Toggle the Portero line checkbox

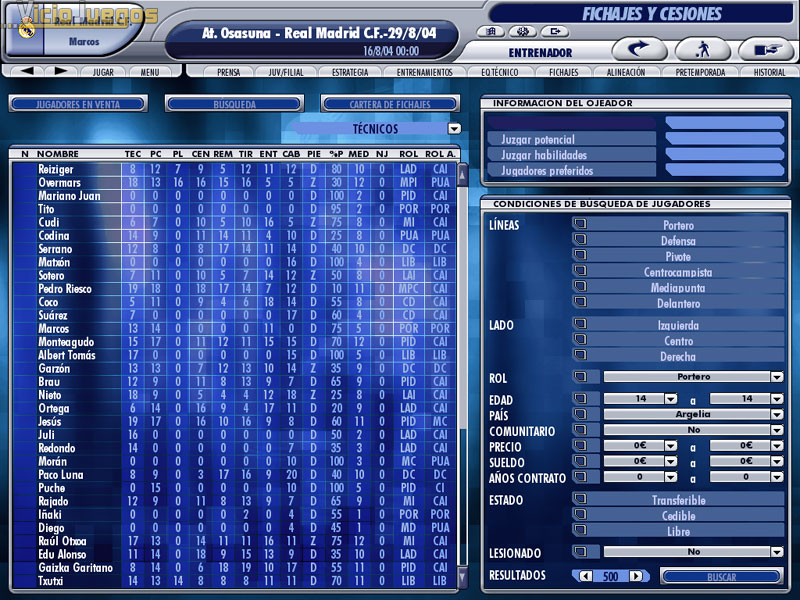point(580,224)
